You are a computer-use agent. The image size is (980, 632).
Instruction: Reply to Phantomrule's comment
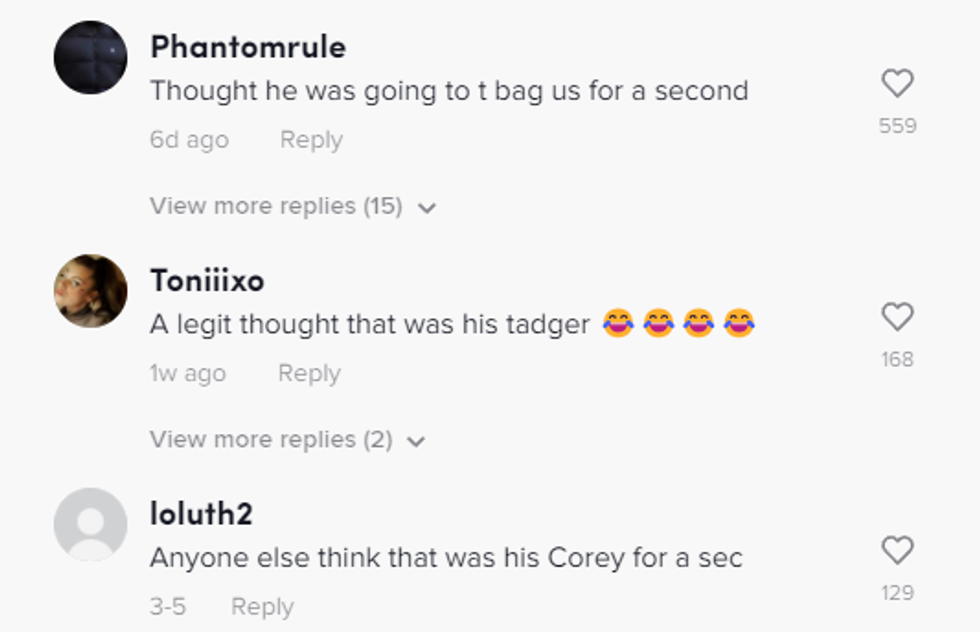tap(311, 140)
